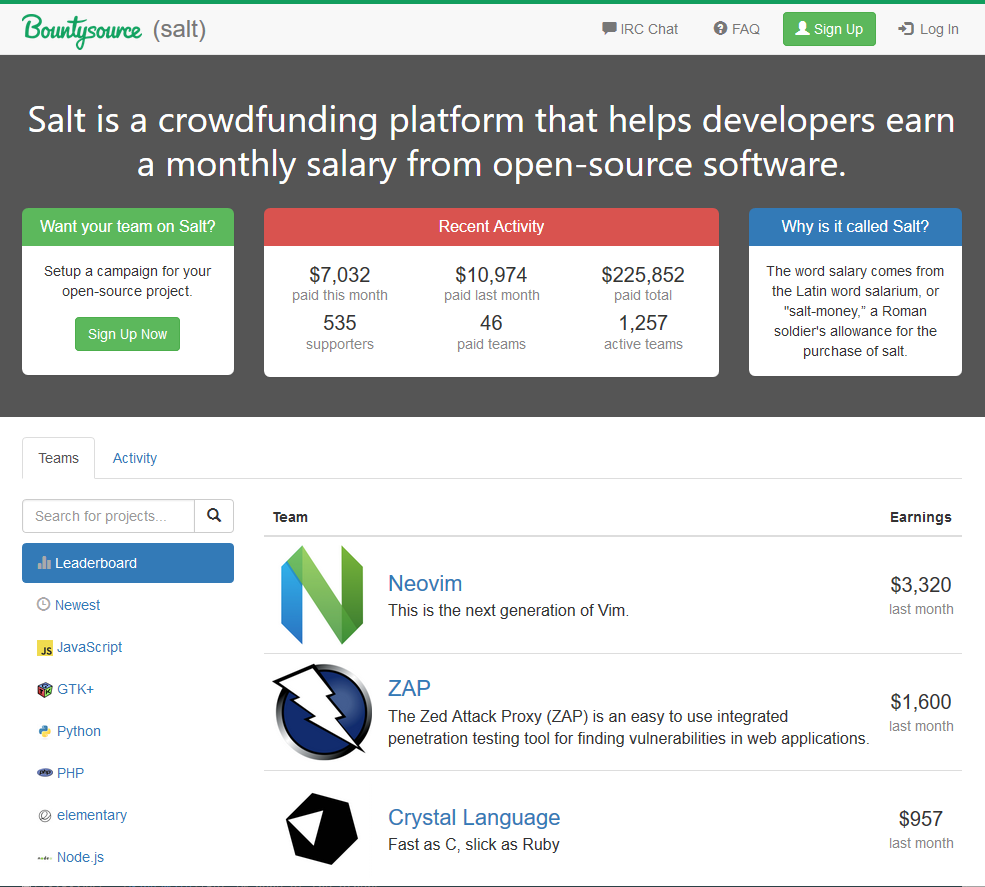Image resolution: width=985 pixels, height=887 pixels.
Task: Filter teams by Python
Action: [69, 731]
